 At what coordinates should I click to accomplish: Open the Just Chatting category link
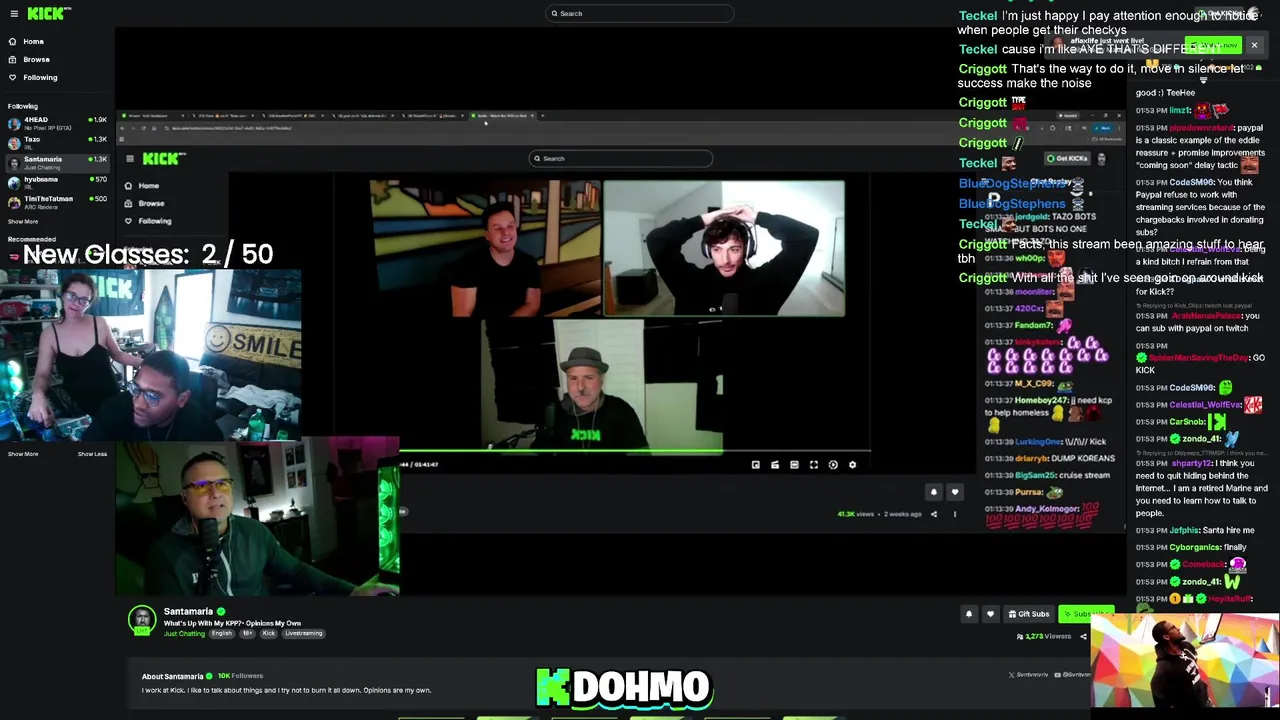tap(184, 633)
